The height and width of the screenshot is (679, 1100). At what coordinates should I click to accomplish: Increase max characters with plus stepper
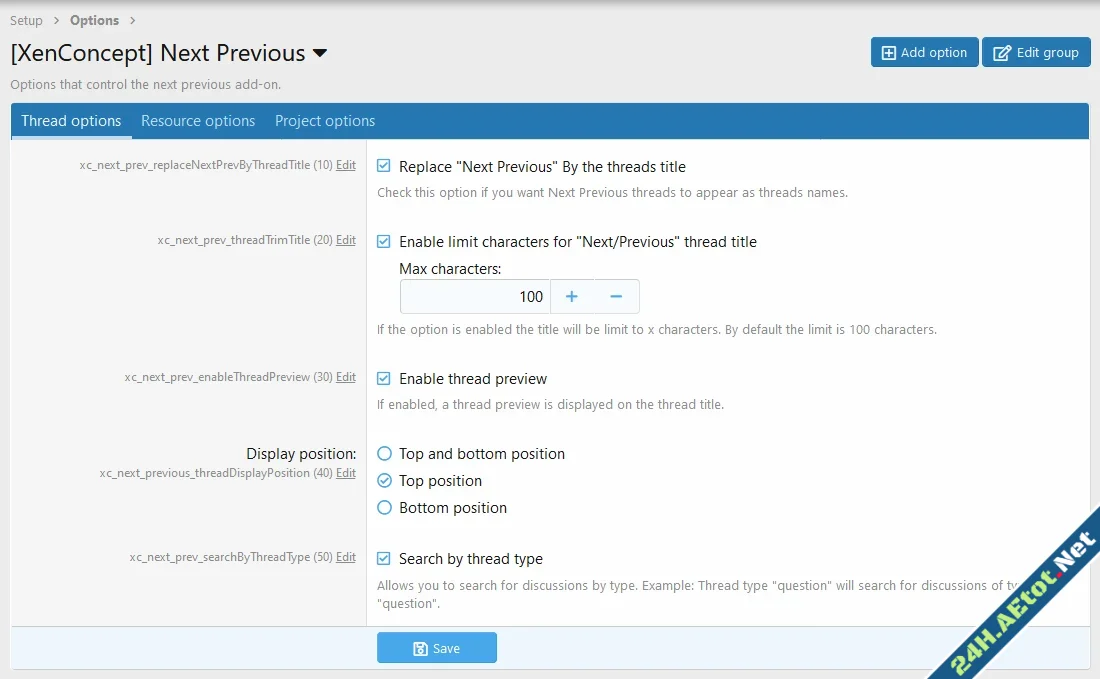pyautogui.click(x=572, y=297)
